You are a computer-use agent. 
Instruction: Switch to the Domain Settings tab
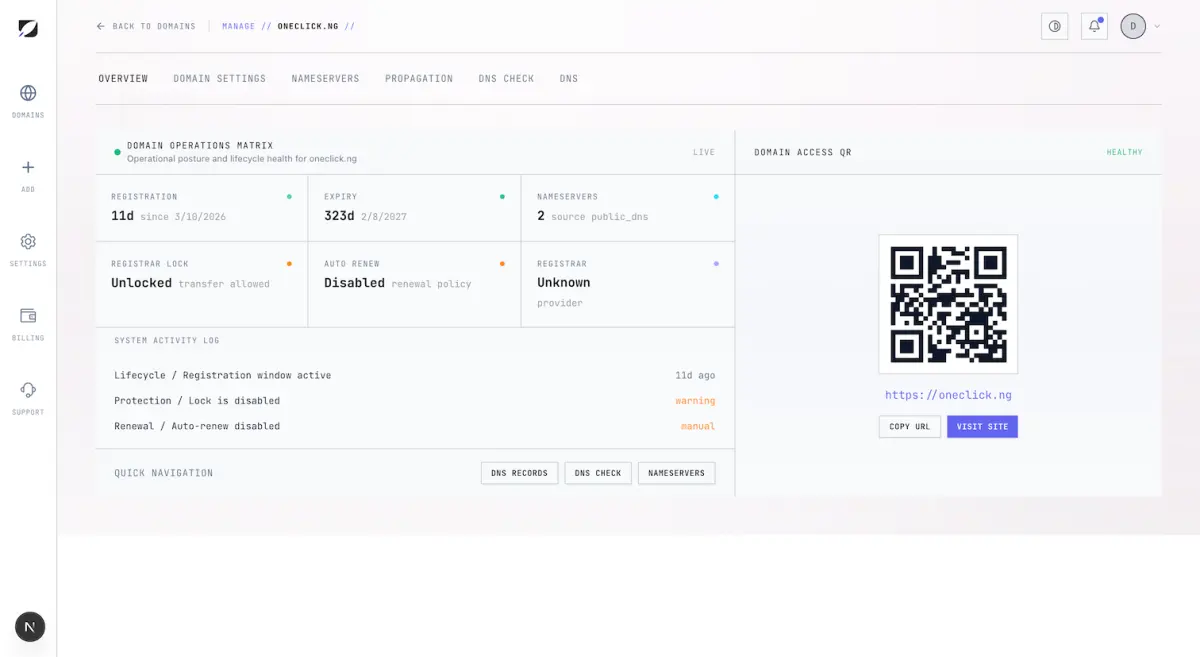[220, 78]
